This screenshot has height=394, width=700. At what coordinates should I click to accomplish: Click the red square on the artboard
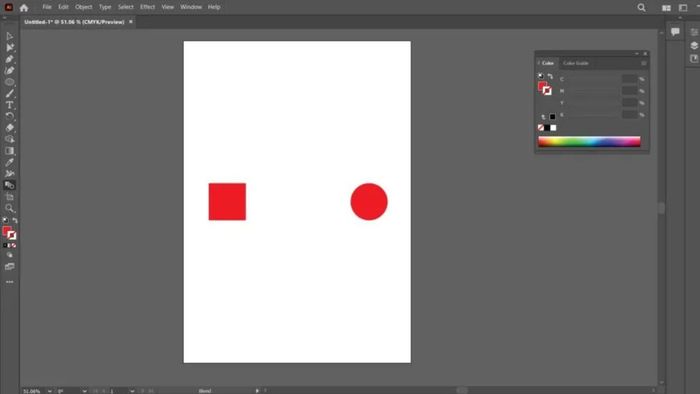point(227,202)
